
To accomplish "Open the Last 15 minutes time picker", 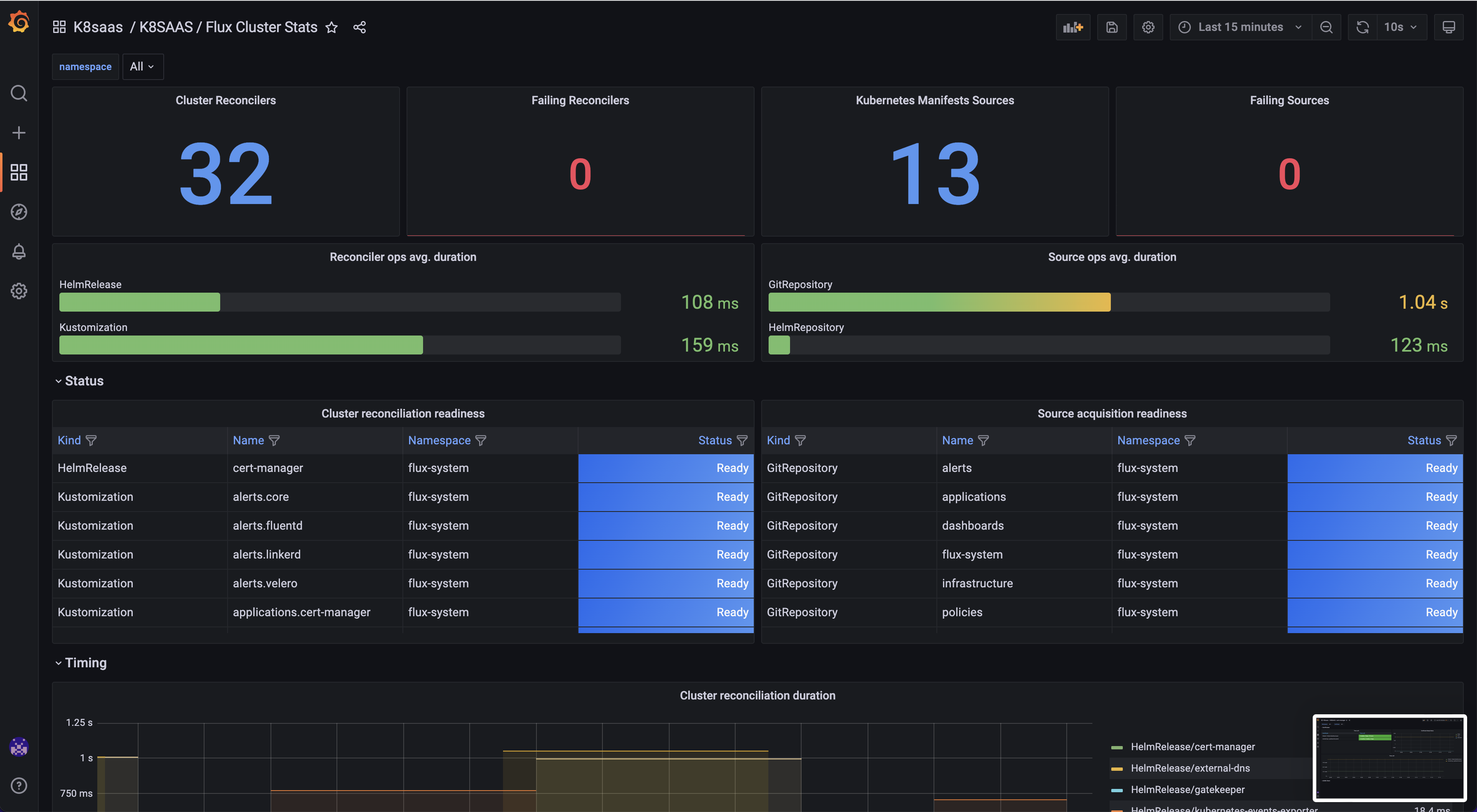I will [1240, 27].
